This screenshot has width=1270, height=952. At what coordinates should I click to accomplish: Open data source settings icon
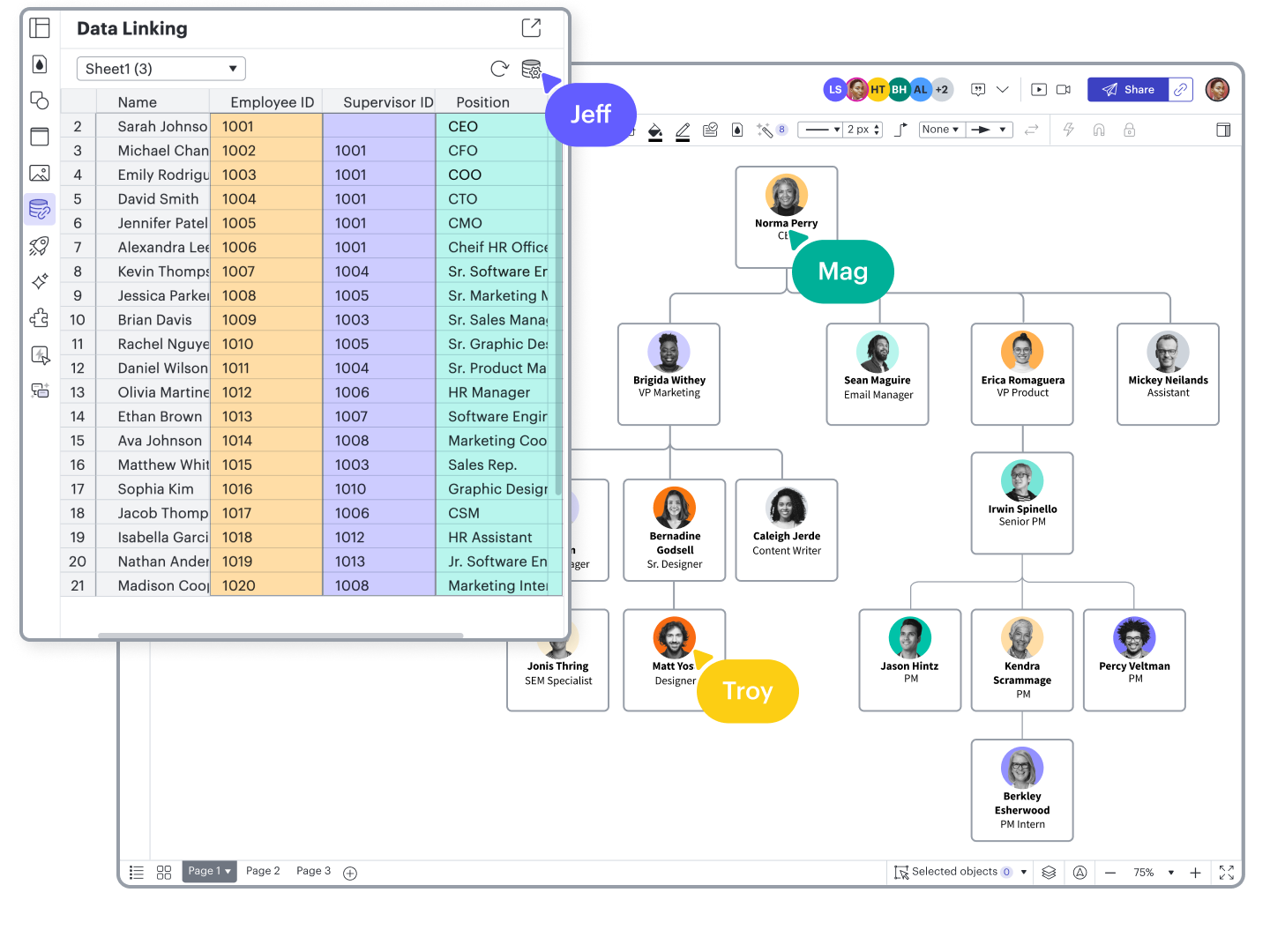531,69
